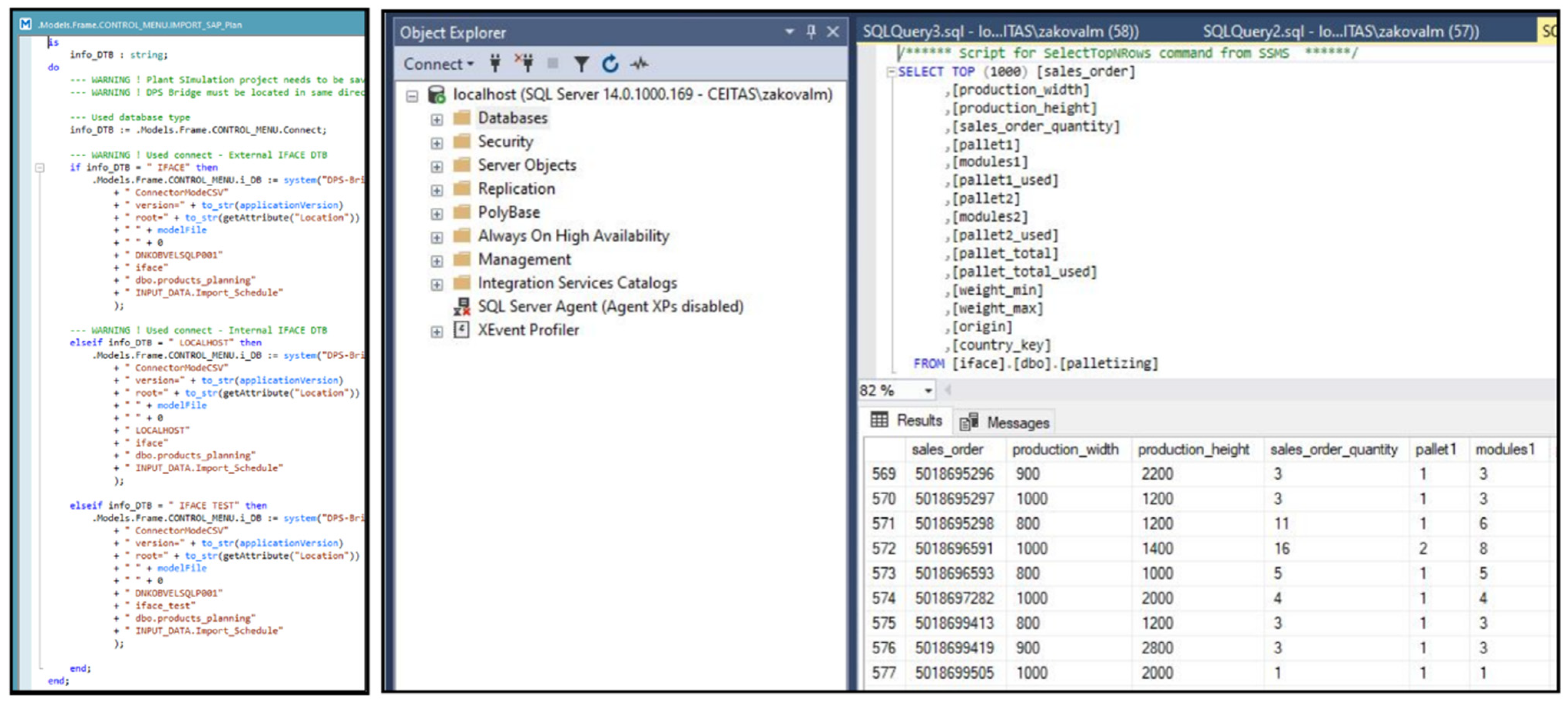The height and width of the screenshot is (704, 1568).
Task: Click the connect plug icon in Object Explorer
Action: pyautogui.click(x=495, y=63)
